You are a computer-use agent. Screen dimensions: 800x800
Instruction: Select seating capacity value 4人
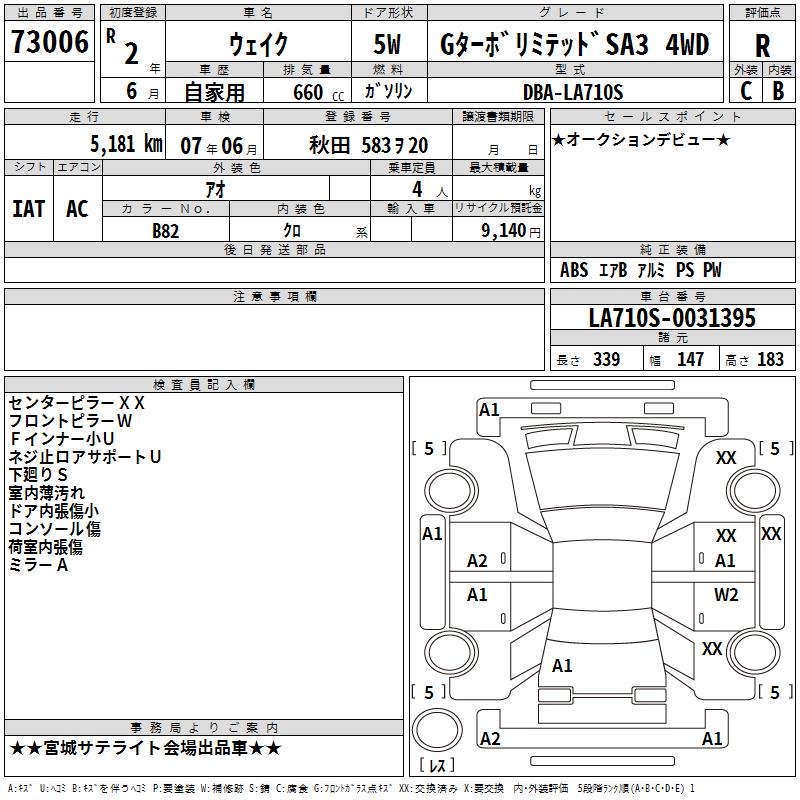point(429,190)
